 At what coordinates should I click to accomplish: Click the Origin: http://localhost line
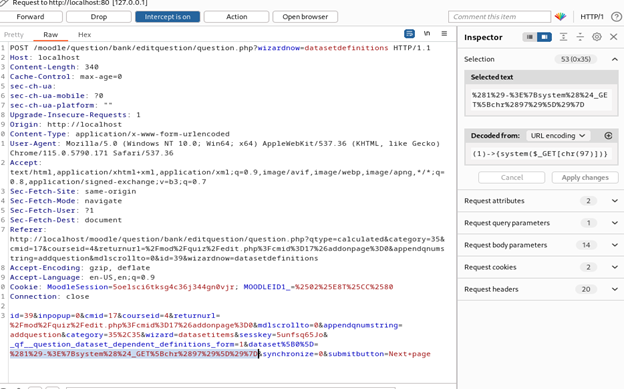click(66, 124)
